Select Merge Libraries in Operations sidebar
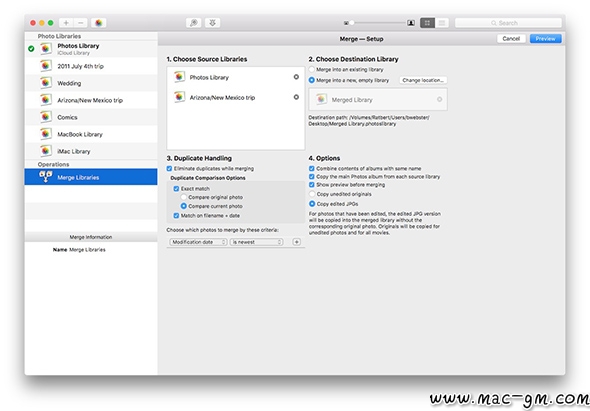Screen dimensions: 590x411 (91, 177)
